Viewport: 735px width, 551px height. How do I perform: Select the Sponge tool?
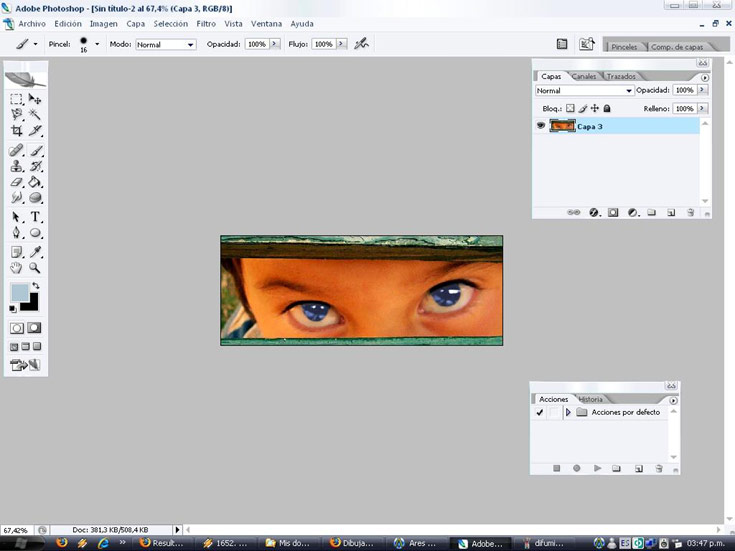[36, 197]
